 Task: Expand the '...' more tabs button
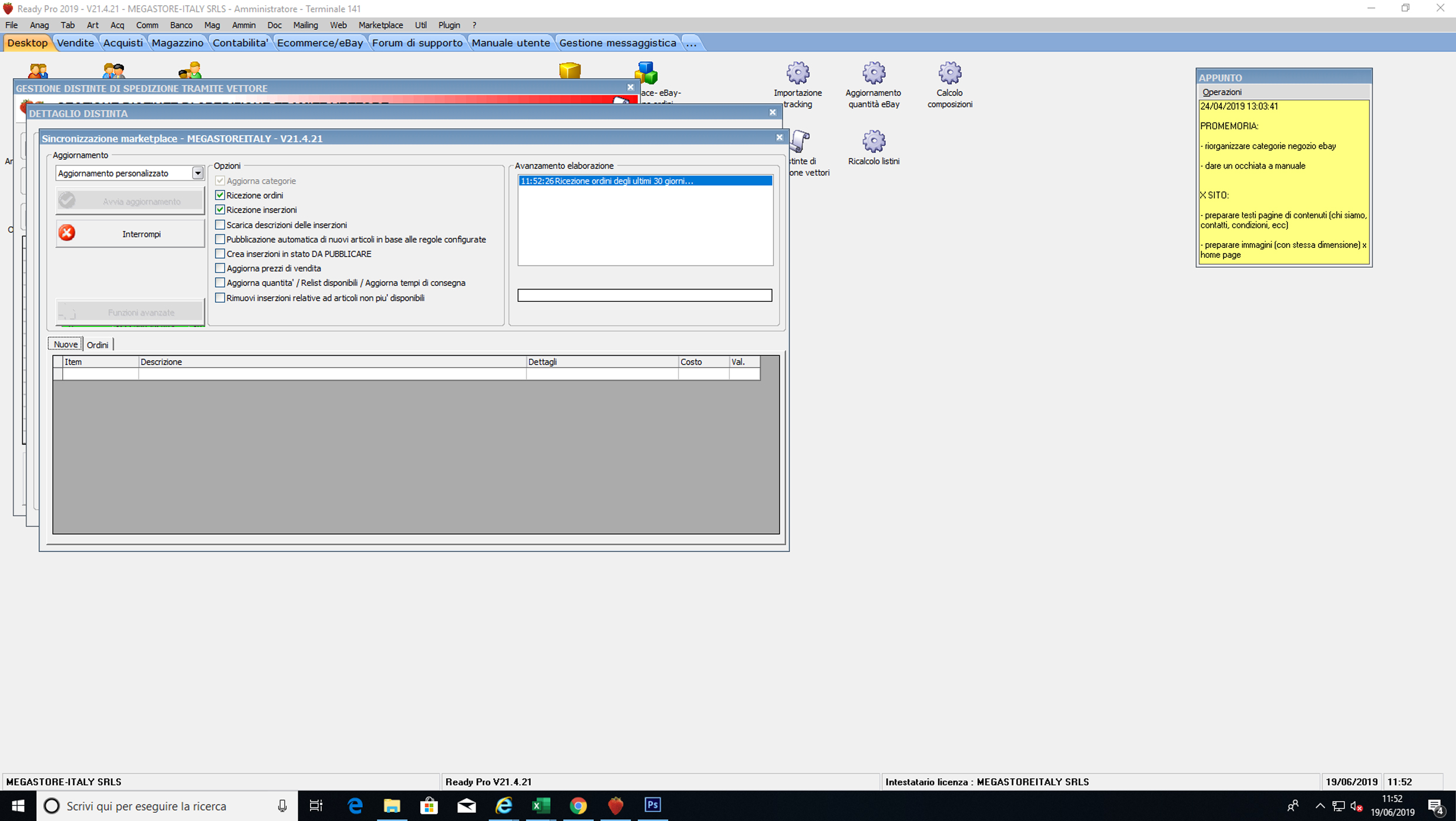coord(692,43)
